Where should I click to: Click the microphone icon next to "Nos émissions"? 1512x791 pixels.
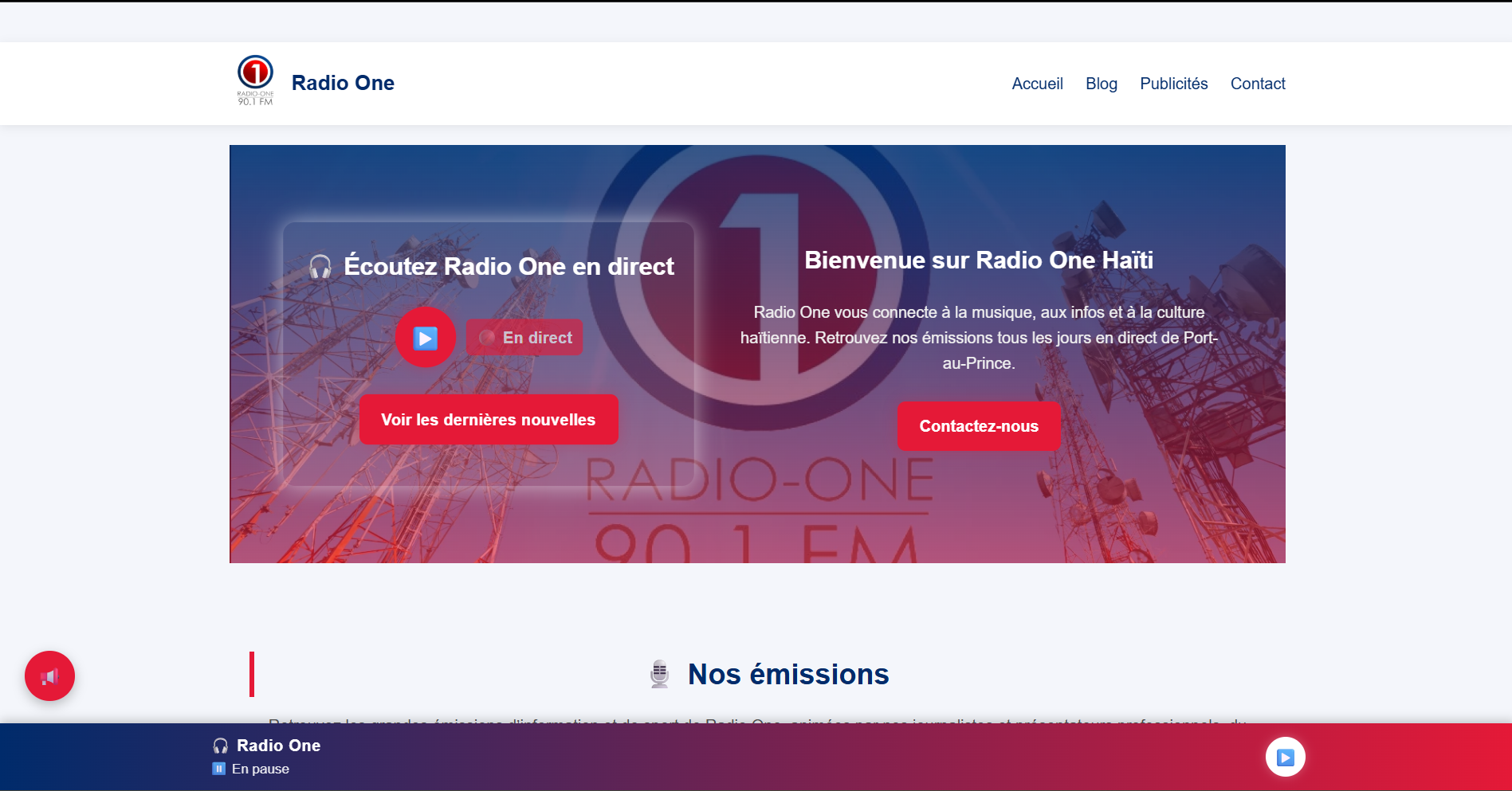click(x=659, y=673)
